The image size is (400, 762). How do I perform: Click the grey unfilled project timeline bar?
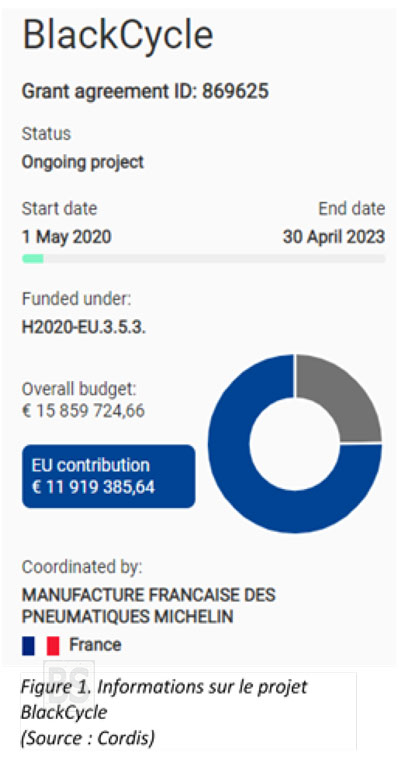(214, 259)
